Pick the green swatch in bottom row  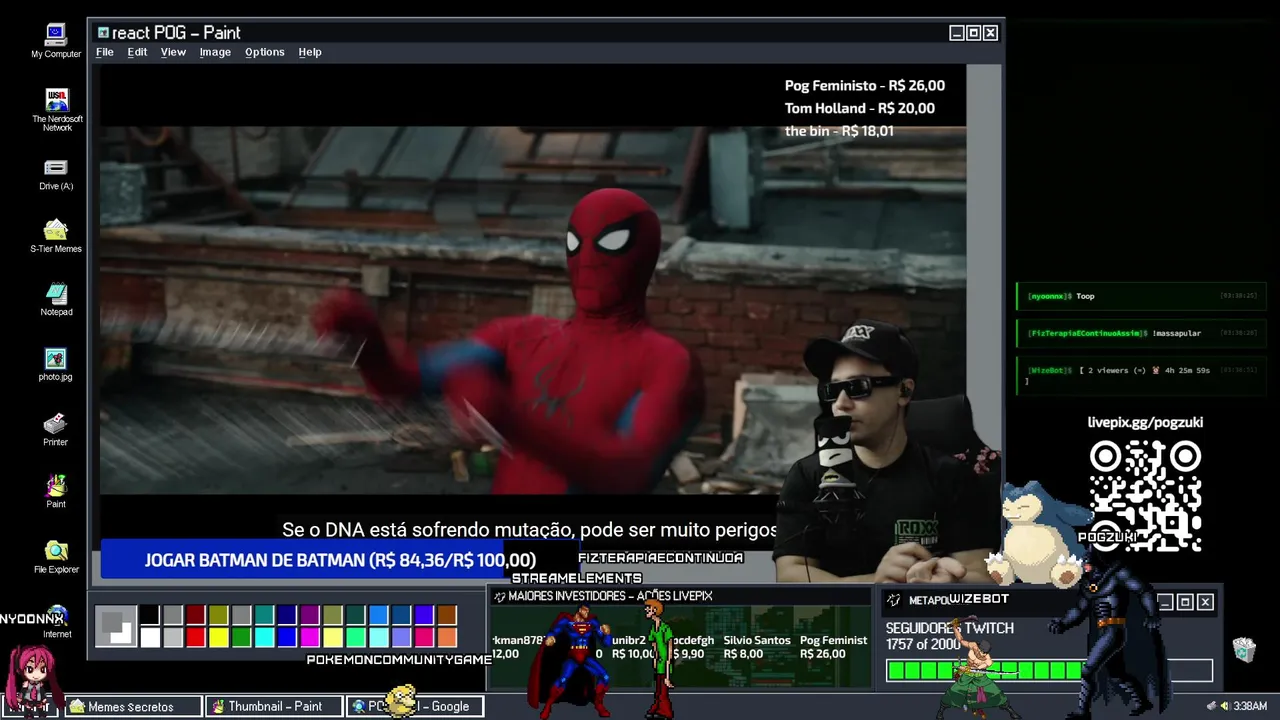tap(241, 637)
